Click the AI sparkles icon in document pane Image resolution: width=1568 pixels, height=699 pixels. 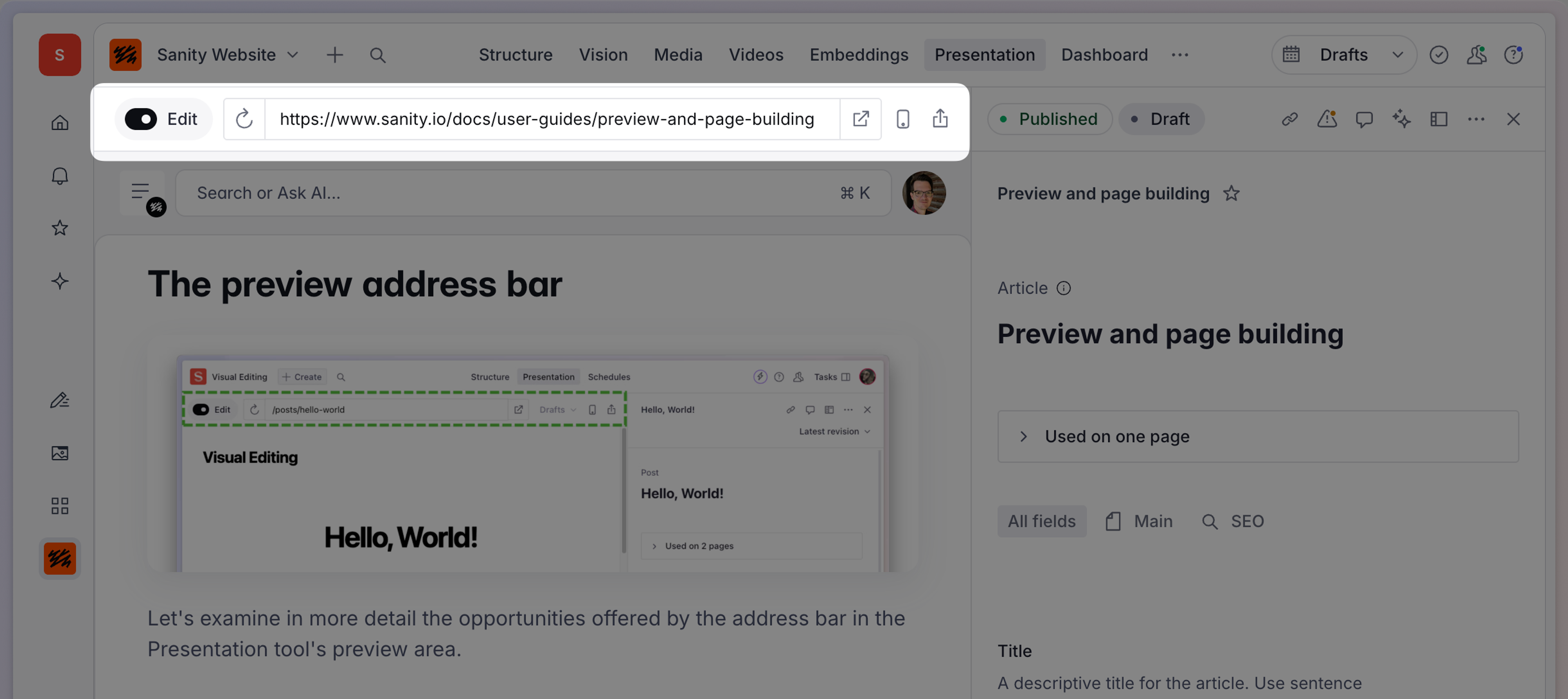(1401, 119)
